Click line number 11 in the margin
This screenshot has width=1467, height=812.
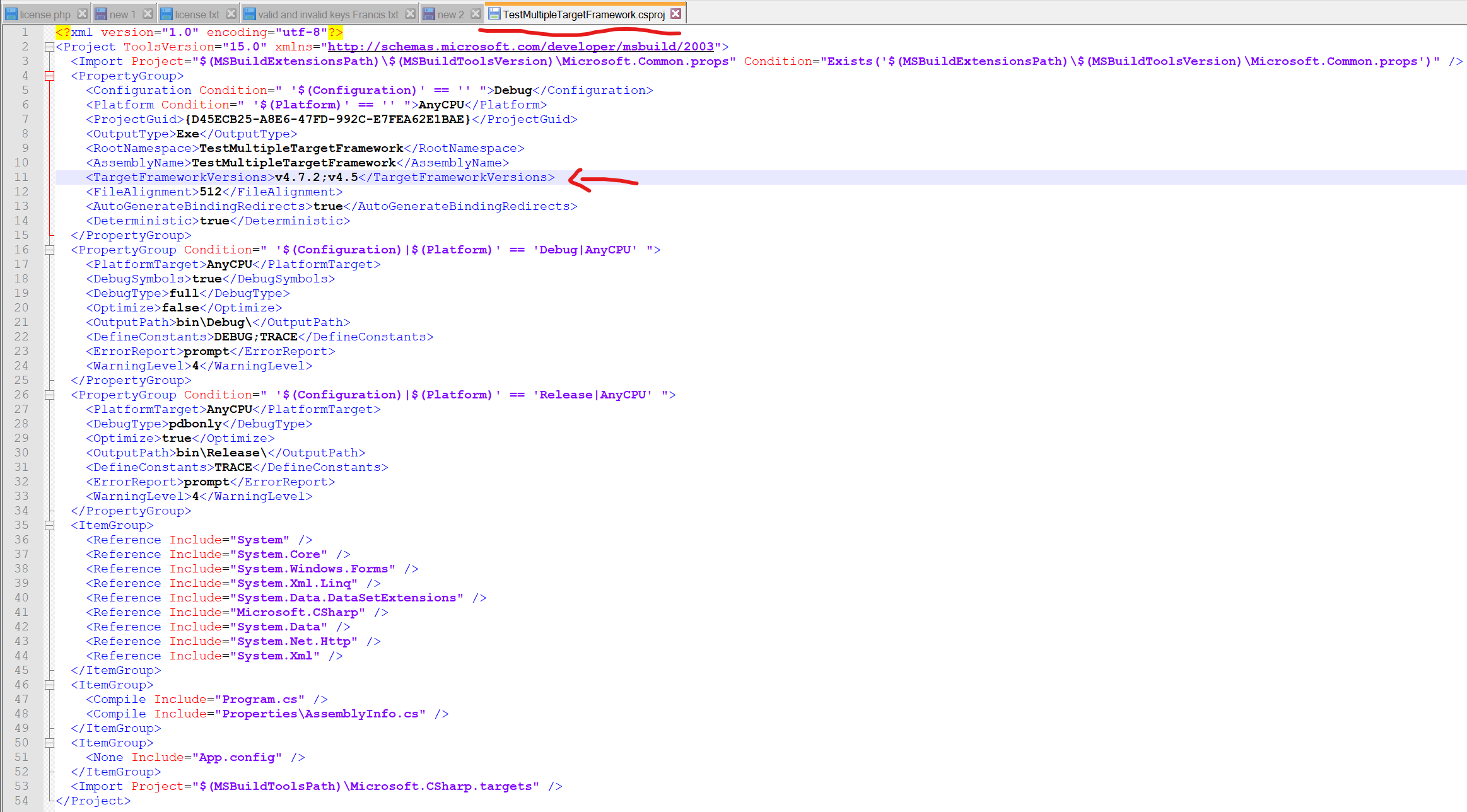click(21, 177)
